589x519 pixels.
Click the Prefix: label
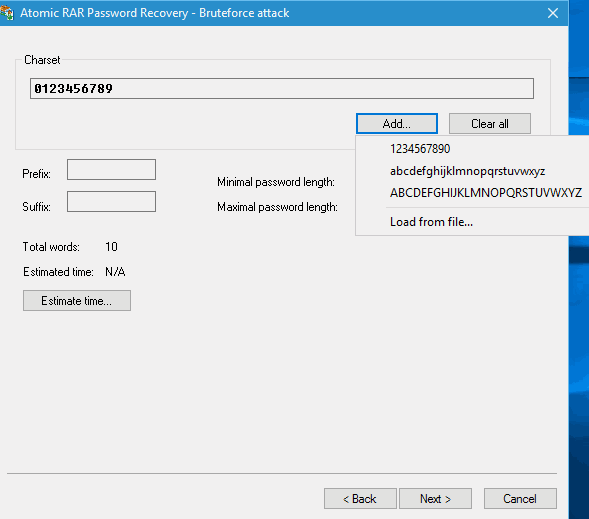[36, 174]
